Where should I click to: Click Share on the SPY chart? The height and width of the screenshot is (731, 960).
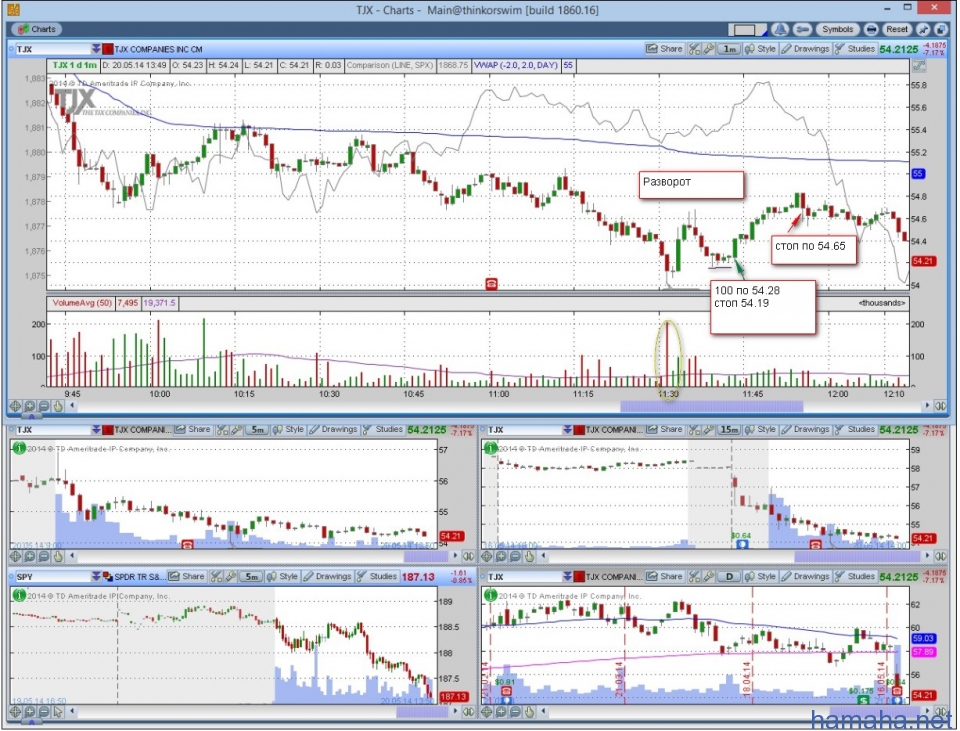[x=187, y=577]
